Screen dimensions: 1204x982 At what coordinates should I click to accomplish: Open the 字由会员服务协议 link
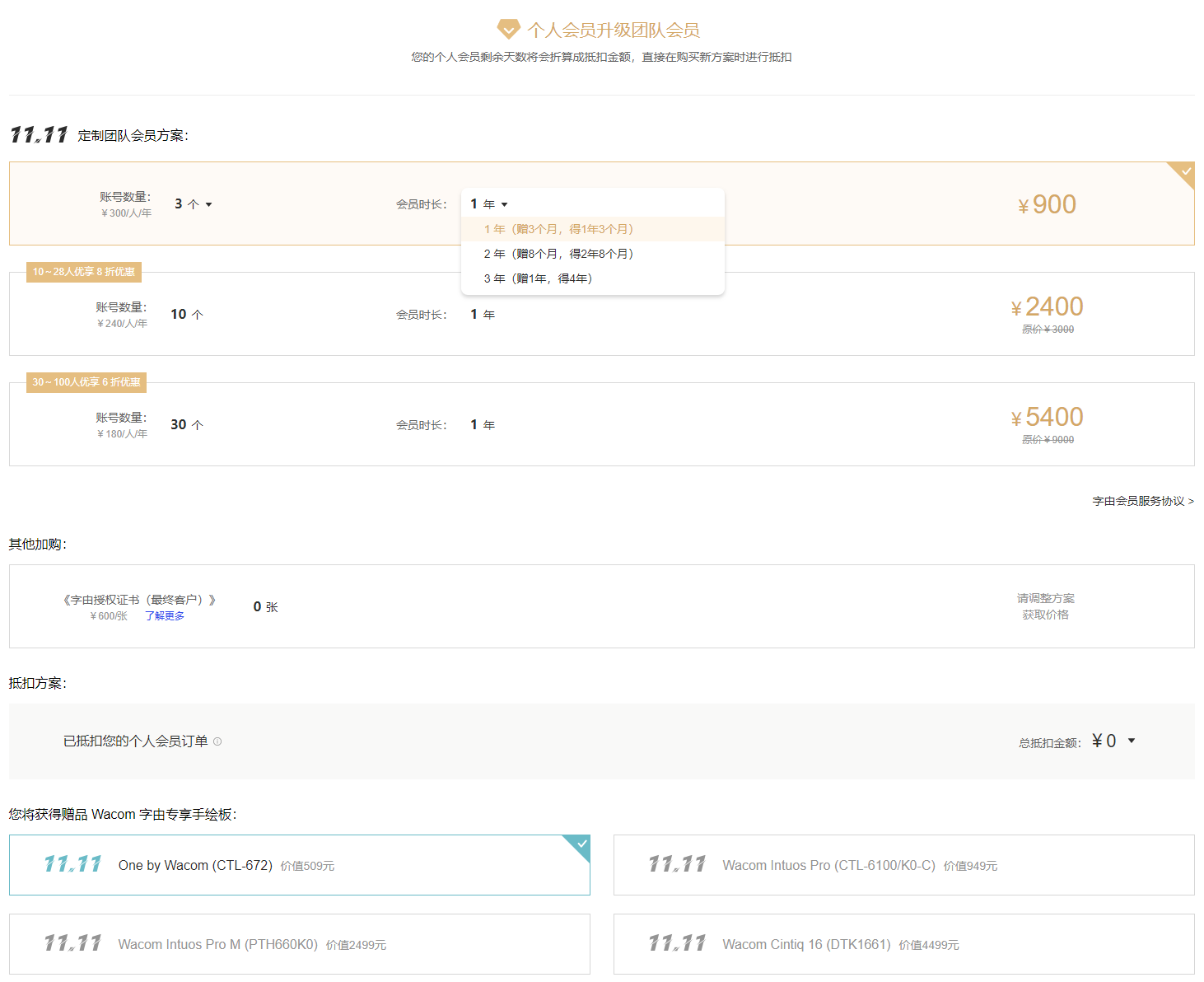1142,501
